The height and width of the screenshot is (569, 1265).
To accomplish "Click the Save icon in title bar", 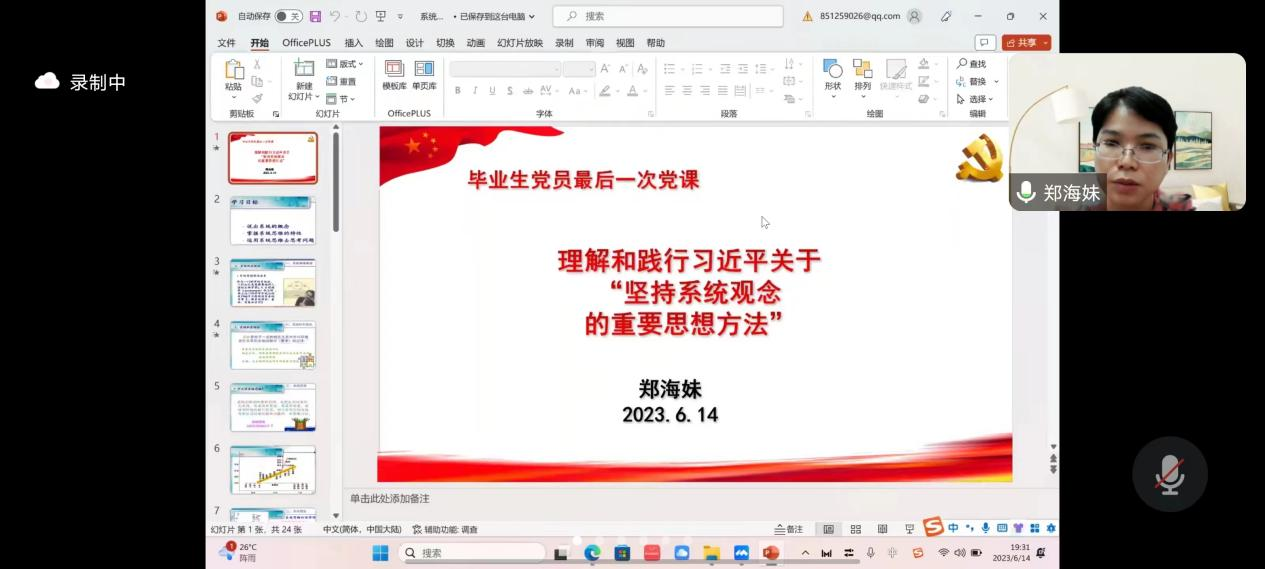I will pyautogui.click(x=315, y=16).
